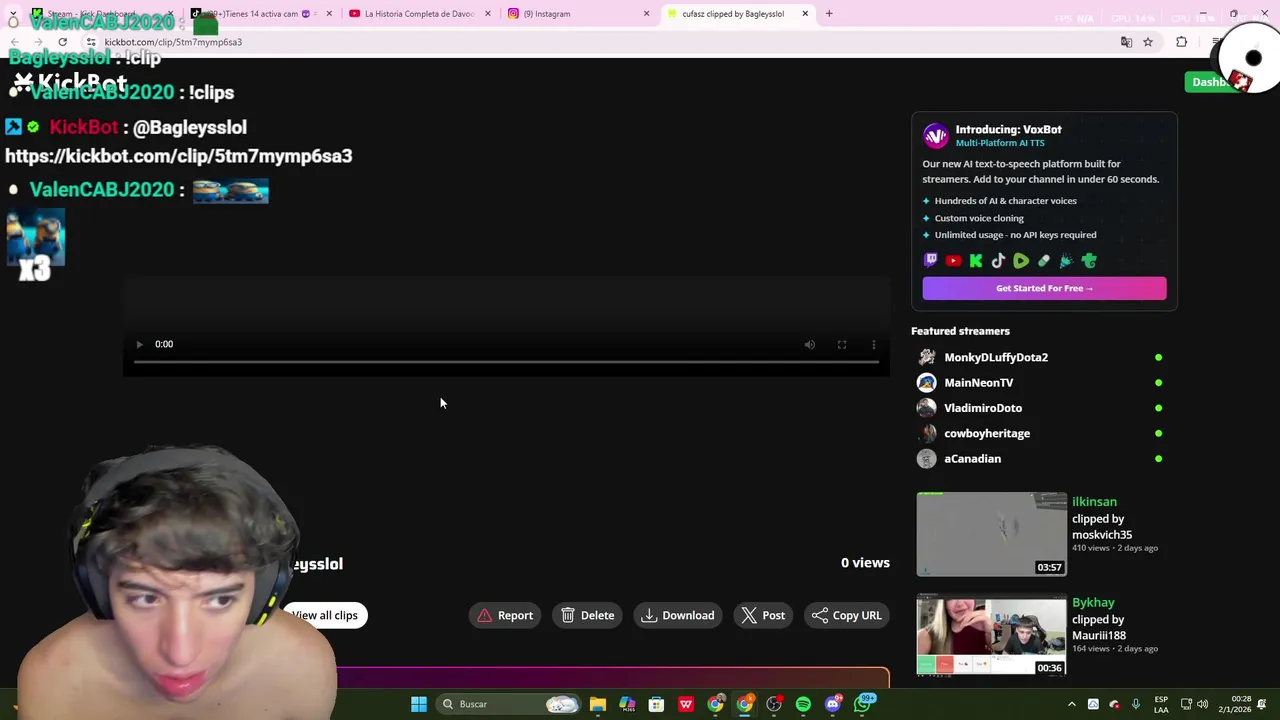Click the Delete clip button

click(x=588, y=615)
